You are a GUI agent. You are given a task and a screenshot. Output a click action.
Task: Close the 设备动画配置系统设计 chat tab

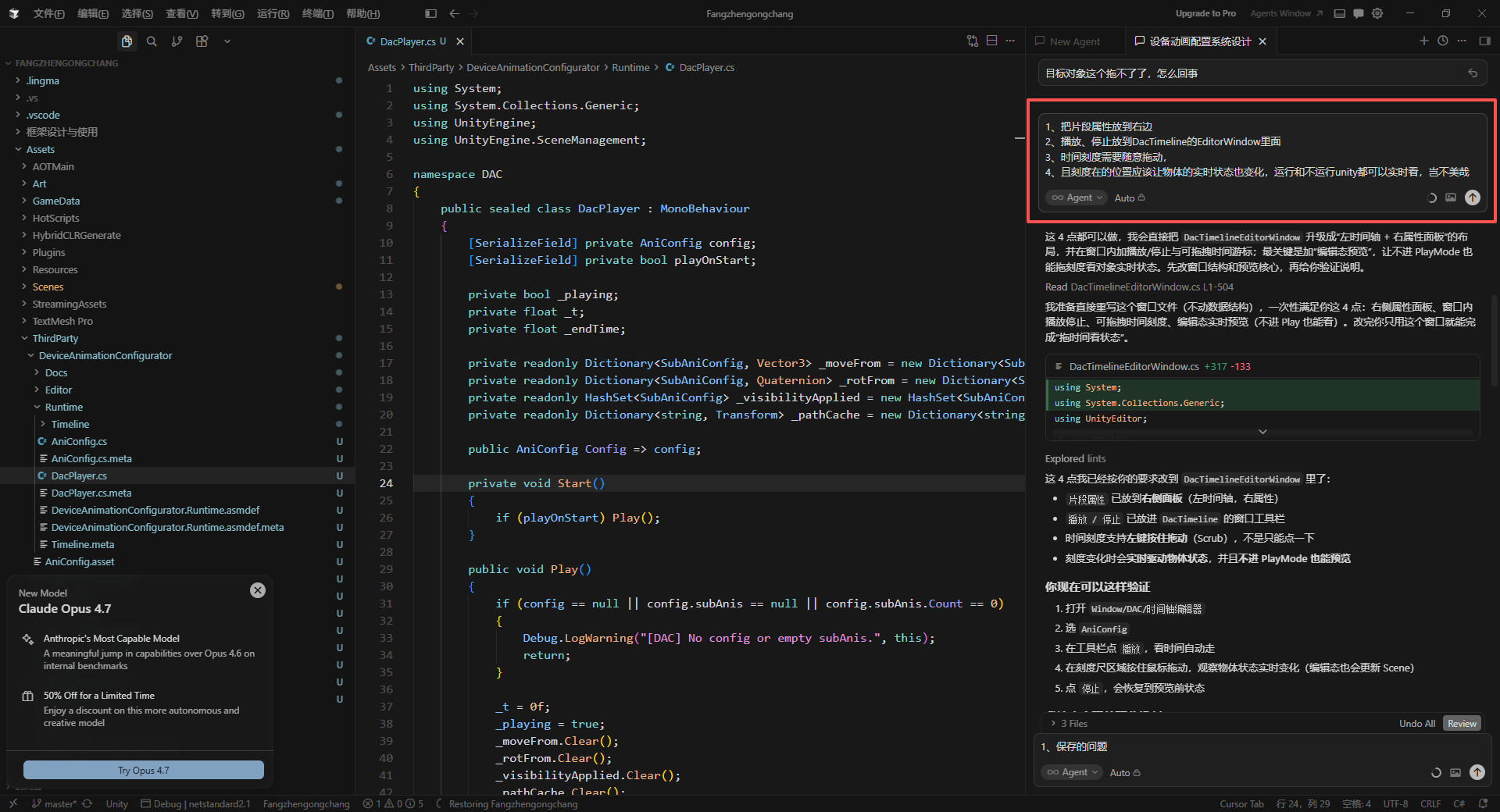coord(1262,41)
